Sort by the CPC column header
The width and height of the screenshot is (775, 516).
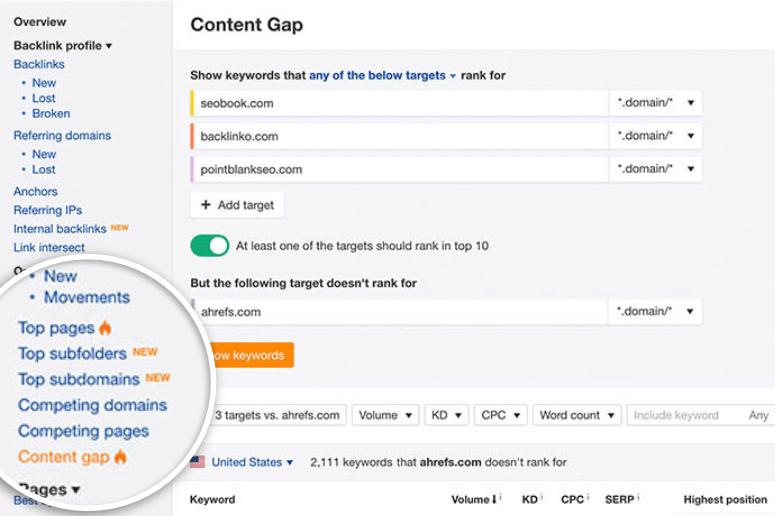(574, 500)
